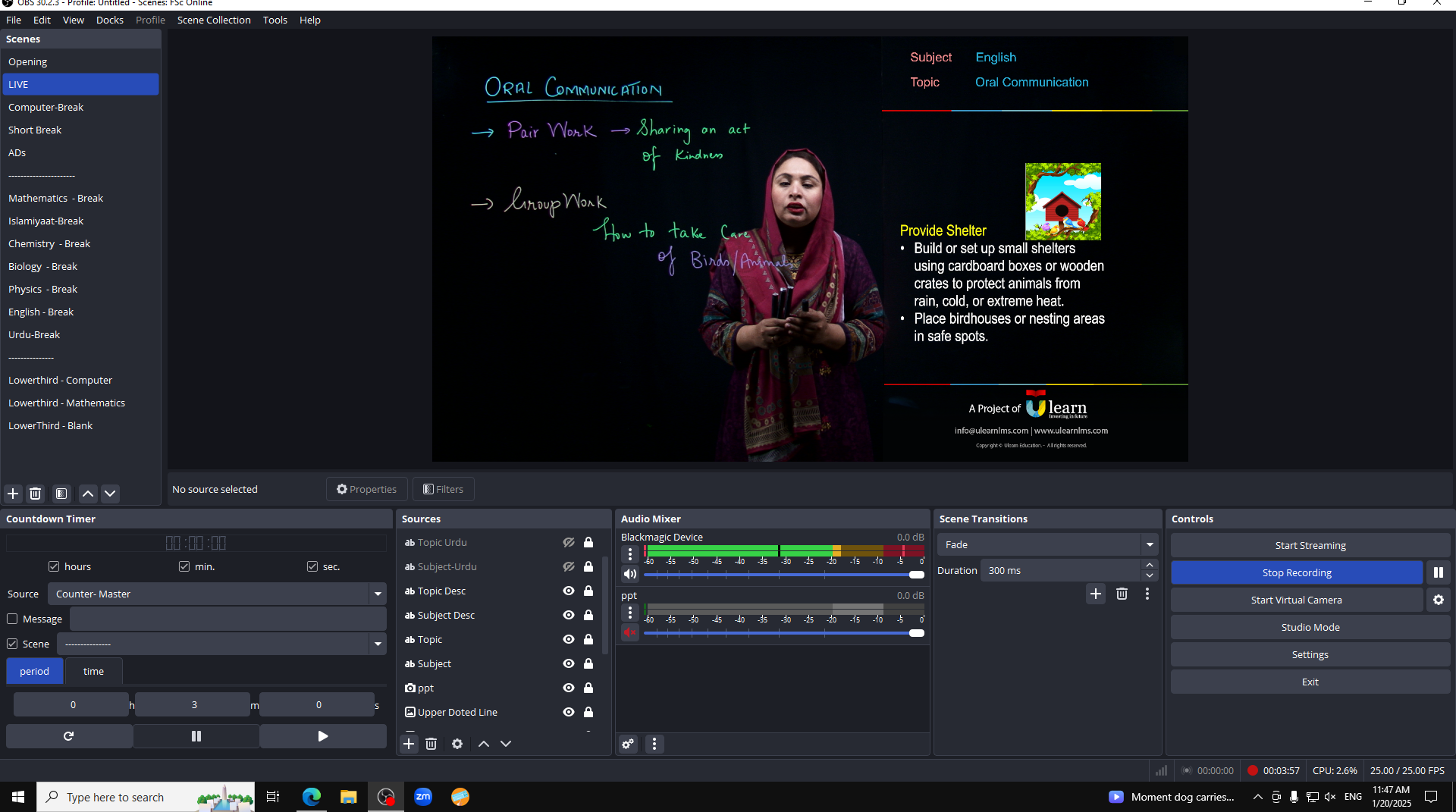Add a new scene with plus icon
Viewport: 1456px width, 812px height.
pyautogui.click(x=13, y=494)
